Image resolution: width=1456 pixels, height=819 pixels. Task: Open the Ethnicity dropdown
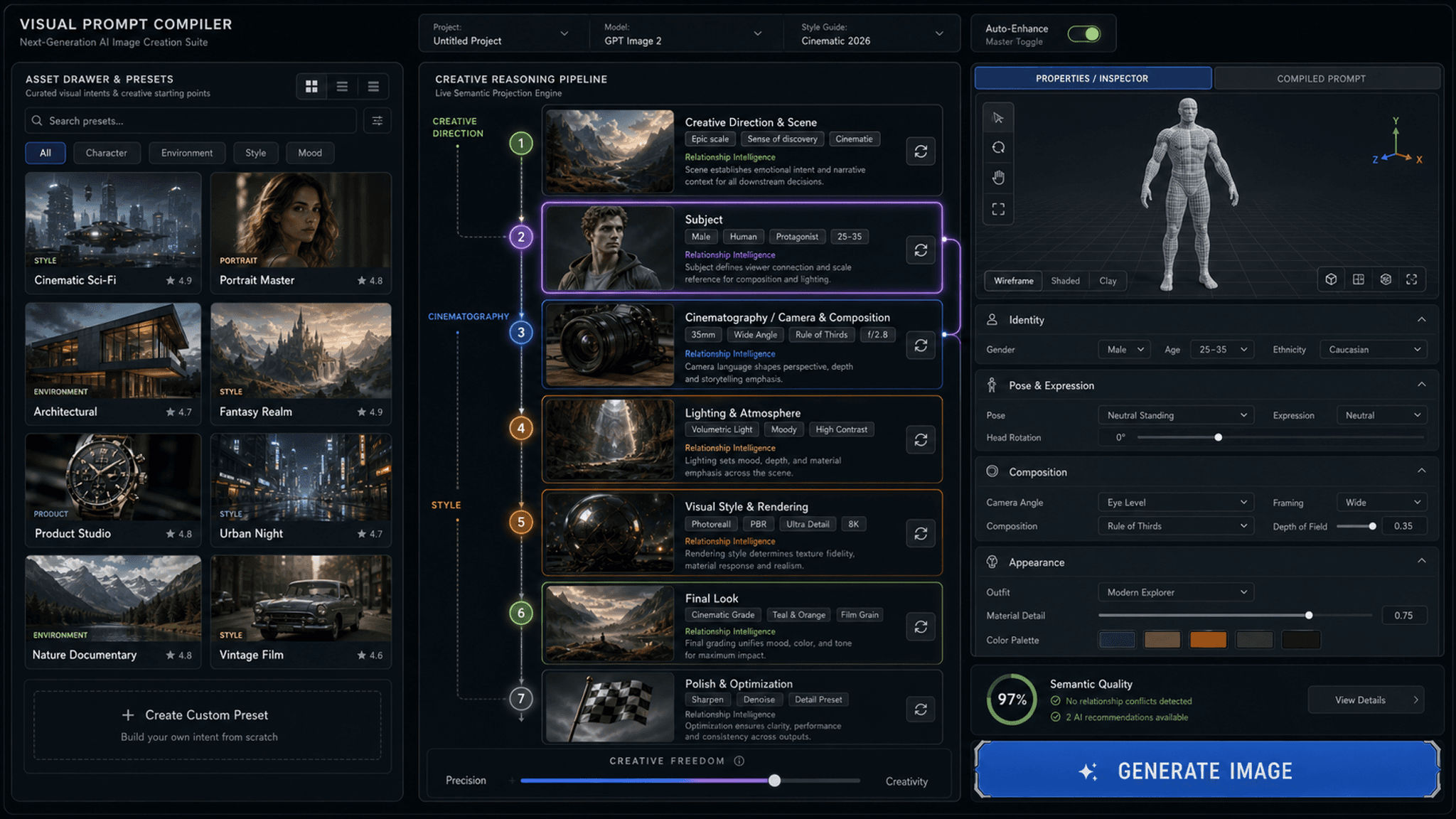click(1374, 350)
